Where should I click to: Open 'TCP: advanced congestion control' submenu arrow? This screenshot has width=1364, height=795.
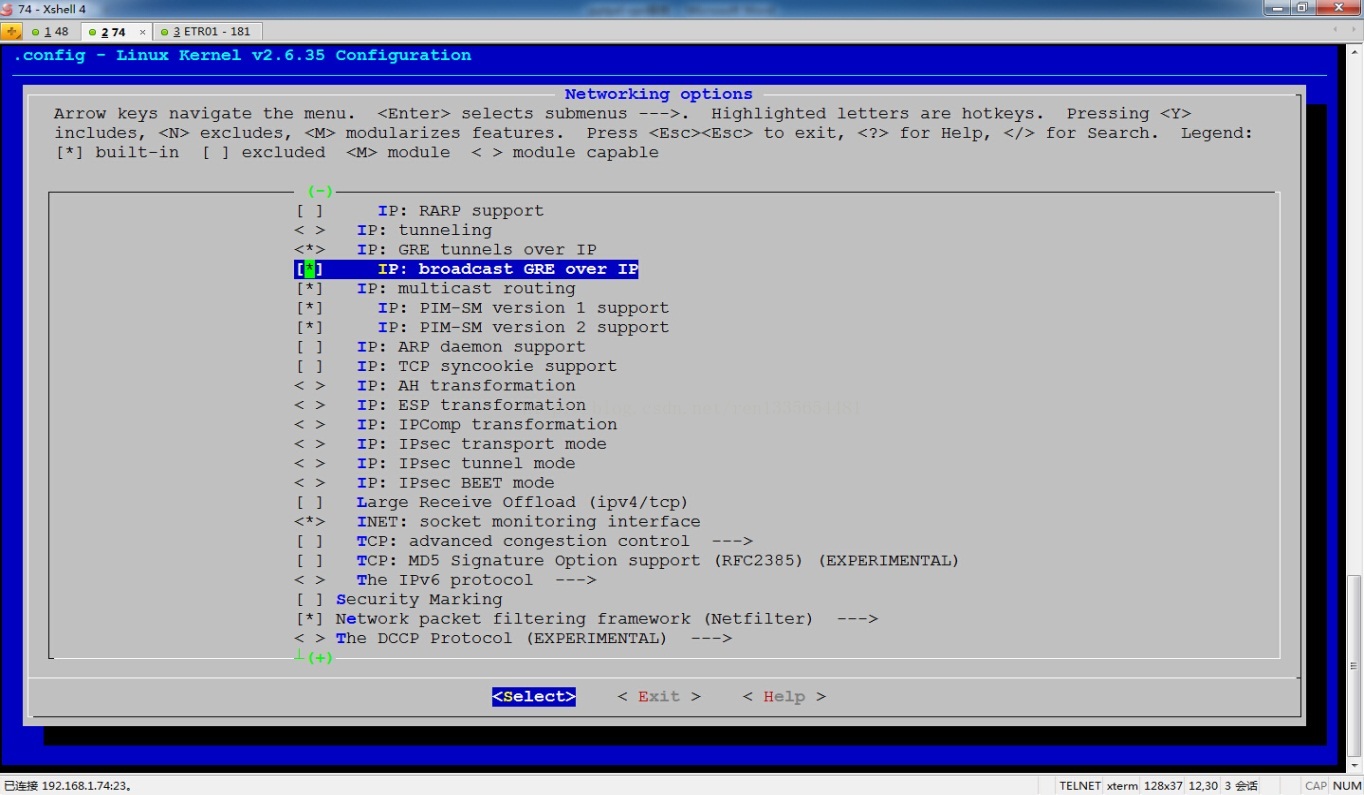tap(733, 541)
